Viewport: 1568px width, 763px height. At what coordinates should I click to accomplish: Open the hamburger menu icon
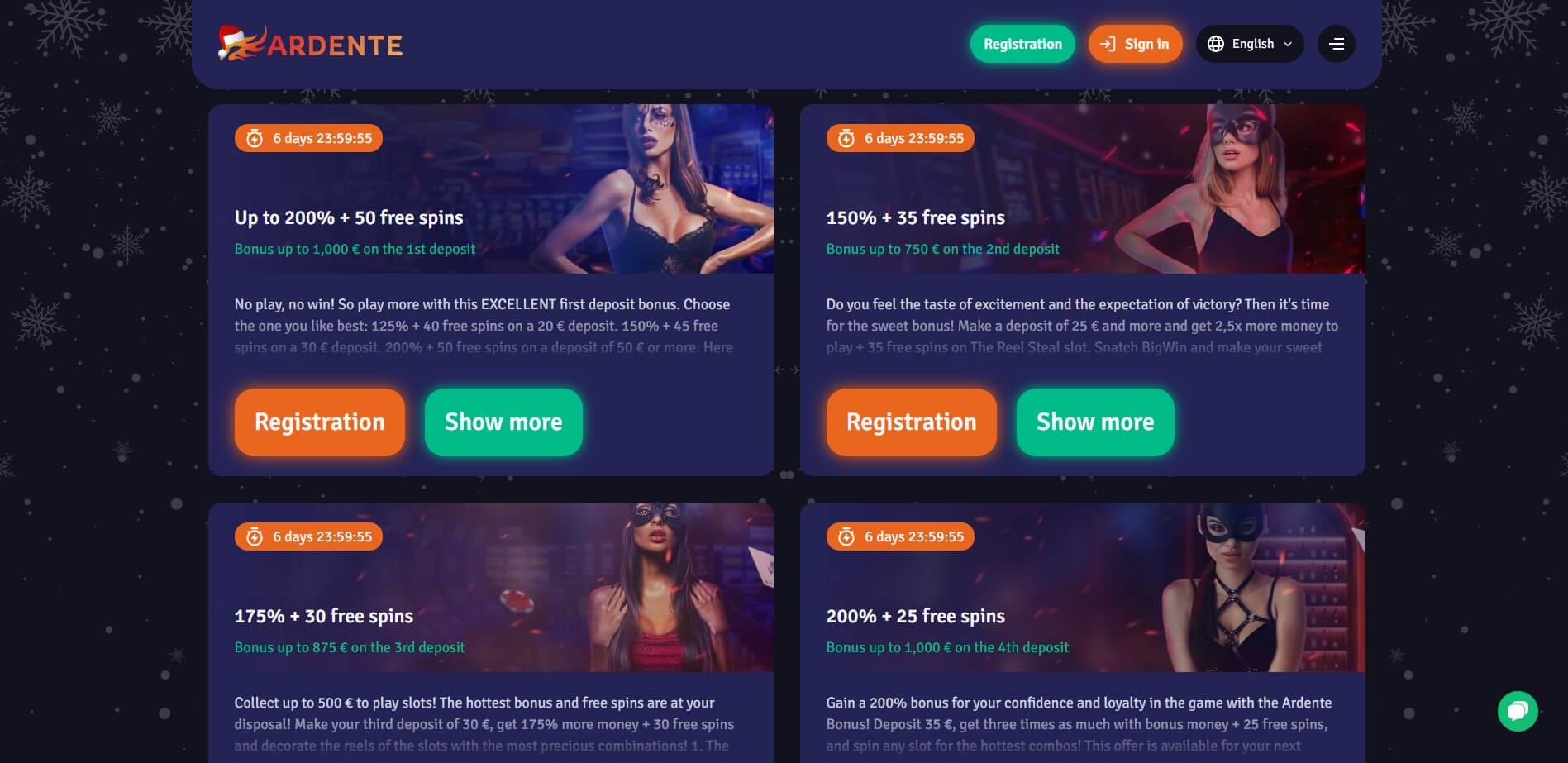[1337, 44]
